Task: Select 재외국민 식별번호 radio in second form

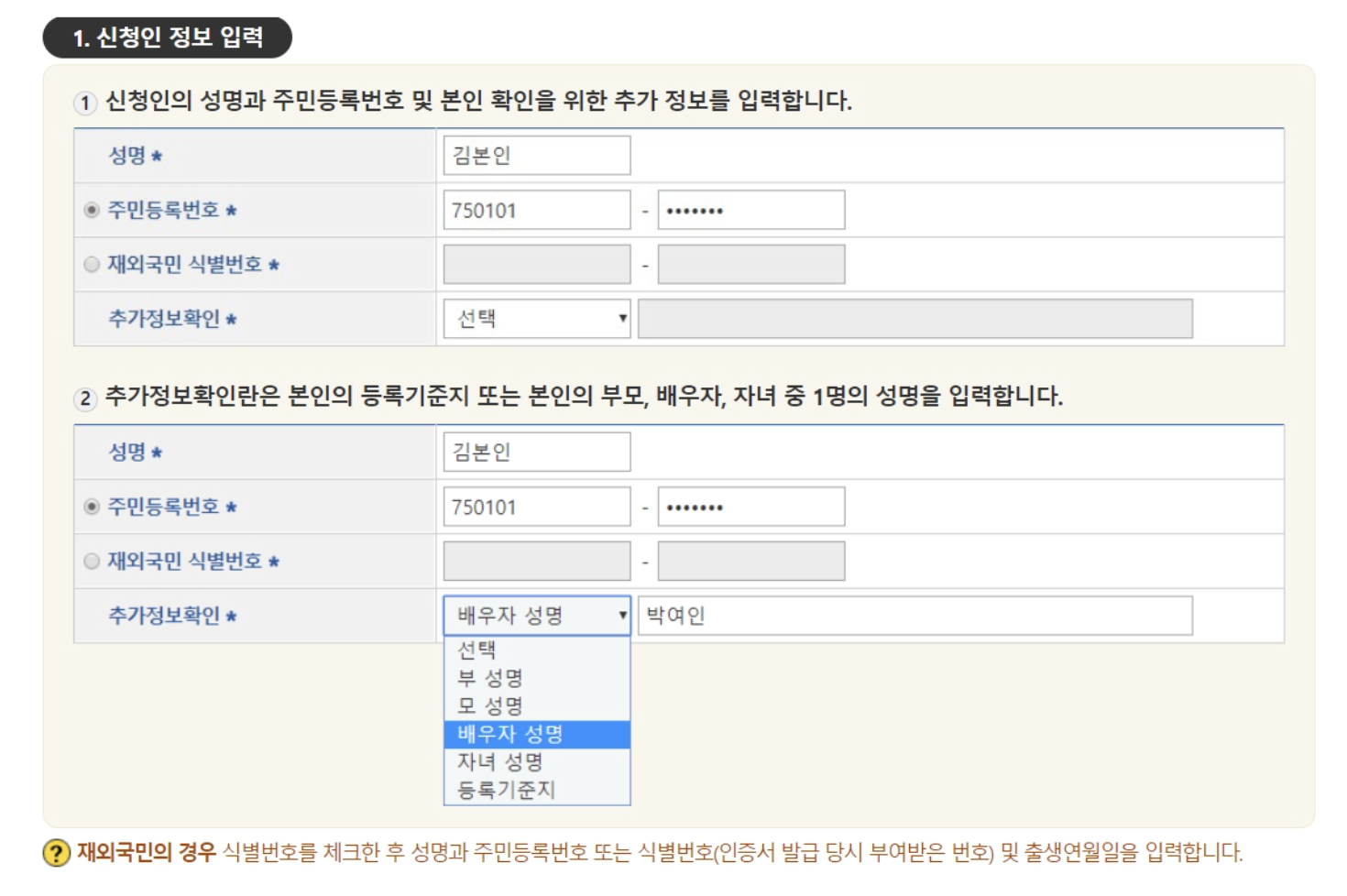Action: (92, 561)
